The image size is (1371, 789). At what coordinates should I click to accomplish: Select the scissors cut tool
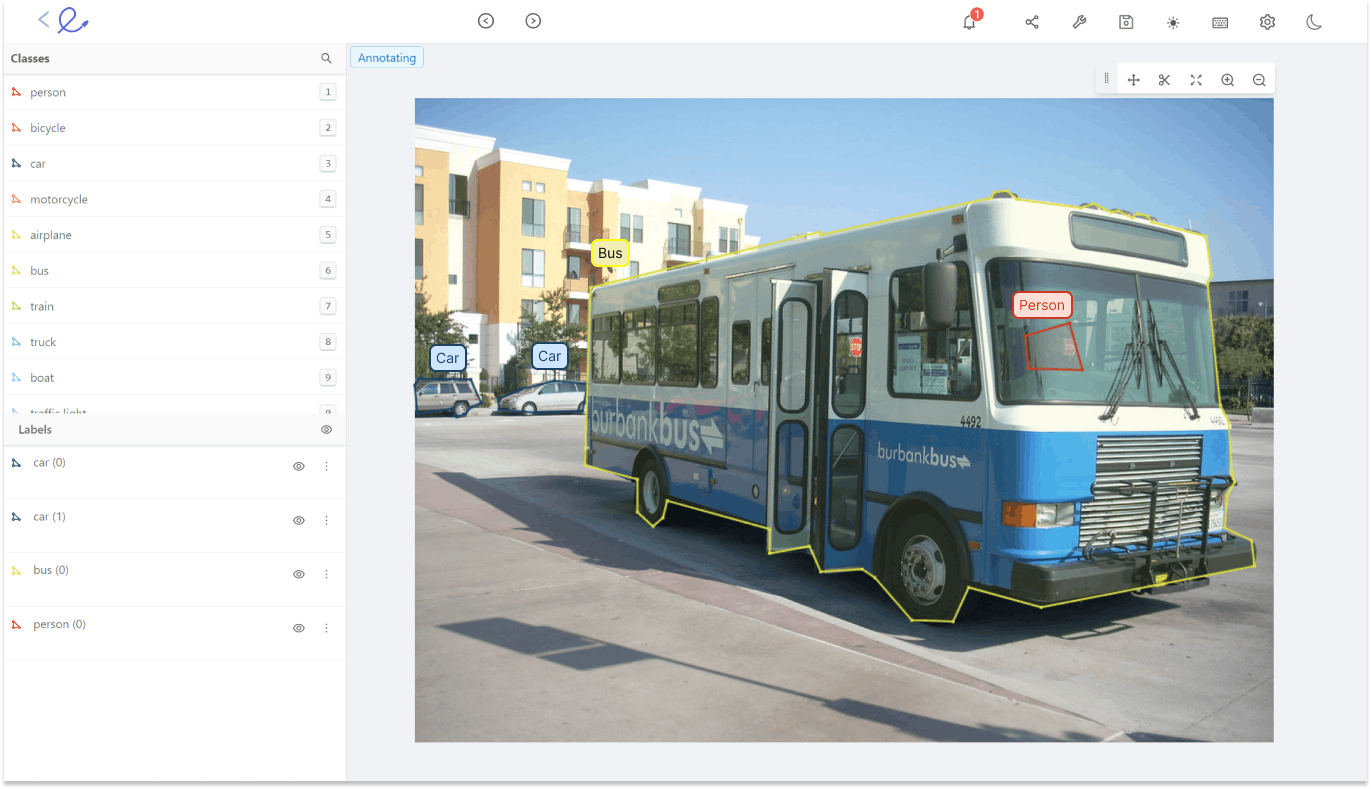1164,80
